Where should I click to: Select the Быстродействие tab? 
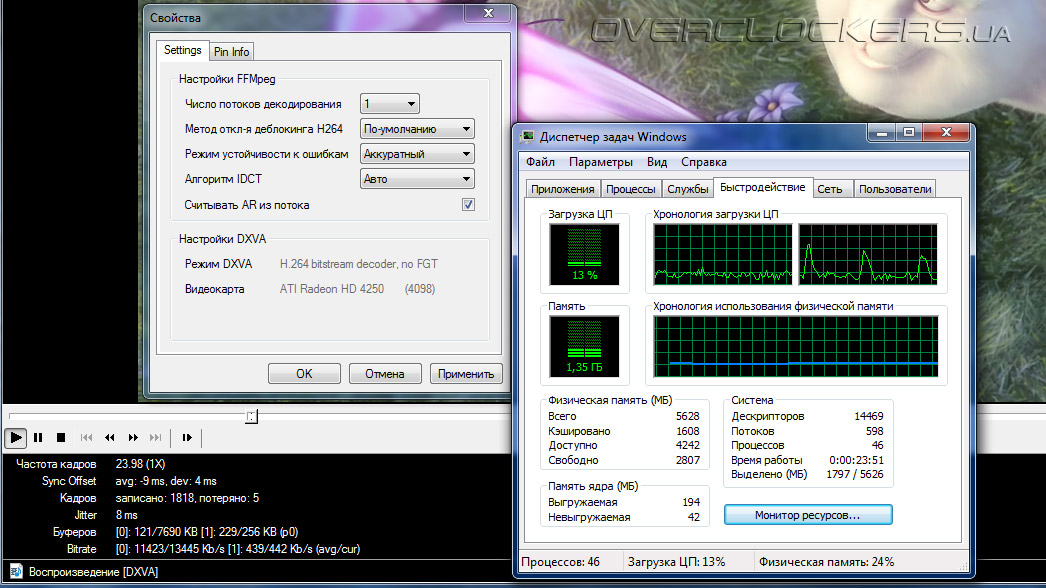[x=762, y=188]
